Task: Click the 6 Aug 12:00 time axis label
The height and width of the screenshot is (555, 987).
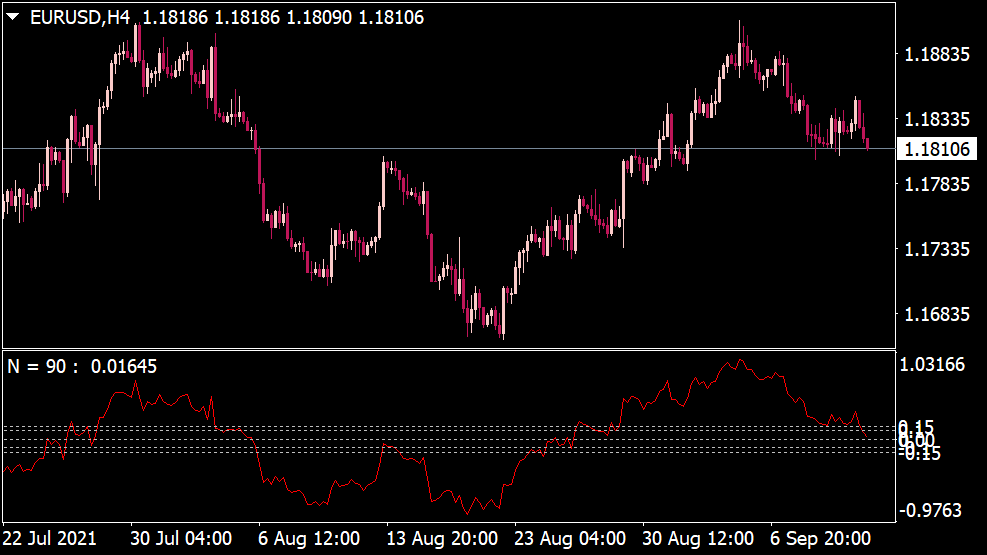Action: click(309, 539)
